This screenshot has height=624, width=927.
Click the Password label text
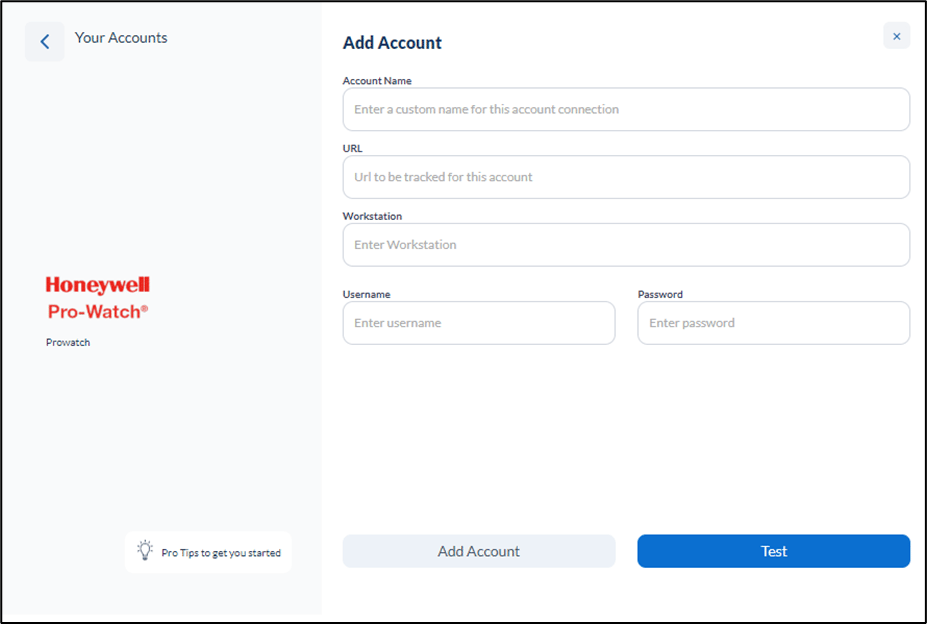pos(660,295)
